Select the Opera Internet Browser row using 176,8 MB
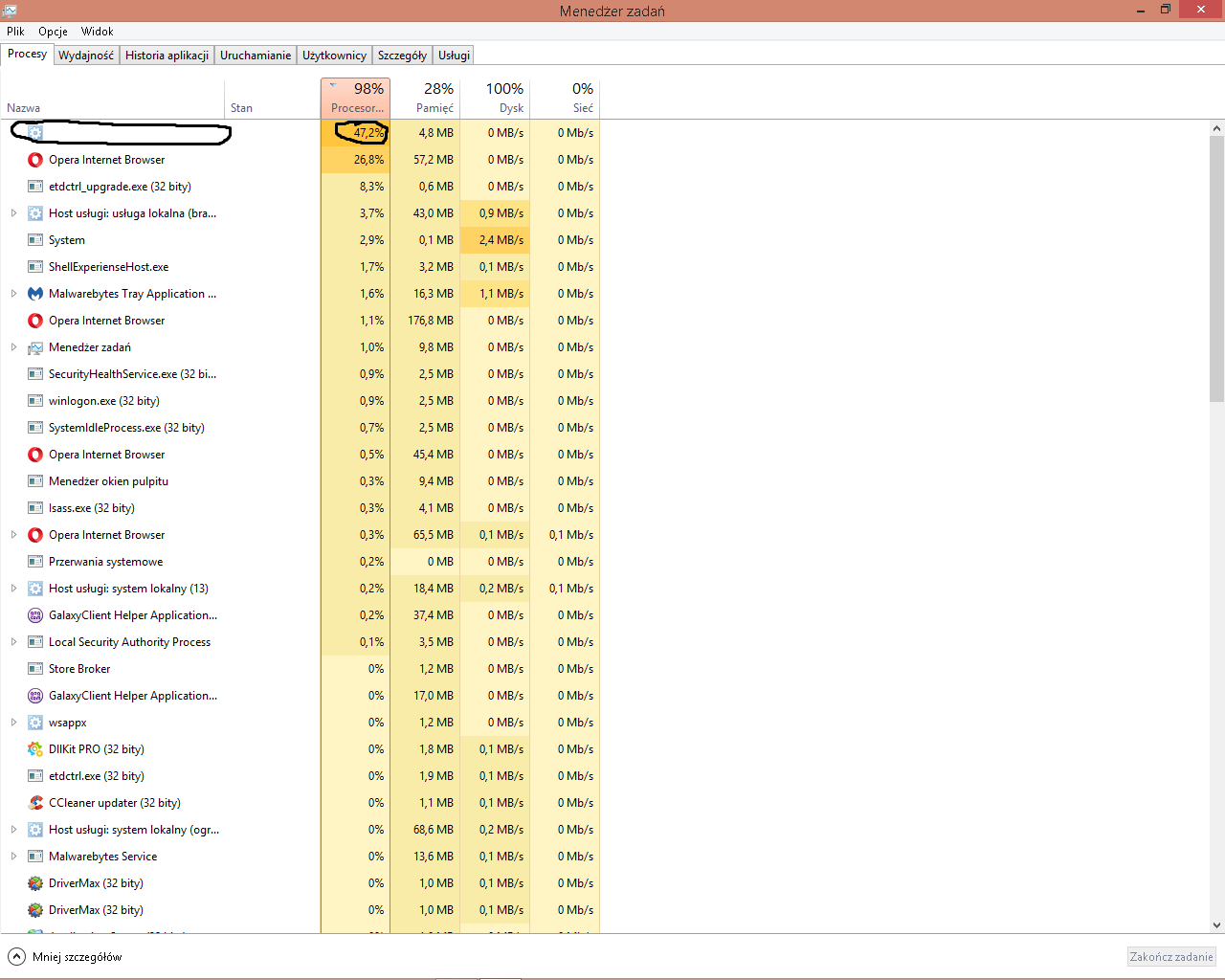Screen dimensions: 1225x980 [301, 321]
